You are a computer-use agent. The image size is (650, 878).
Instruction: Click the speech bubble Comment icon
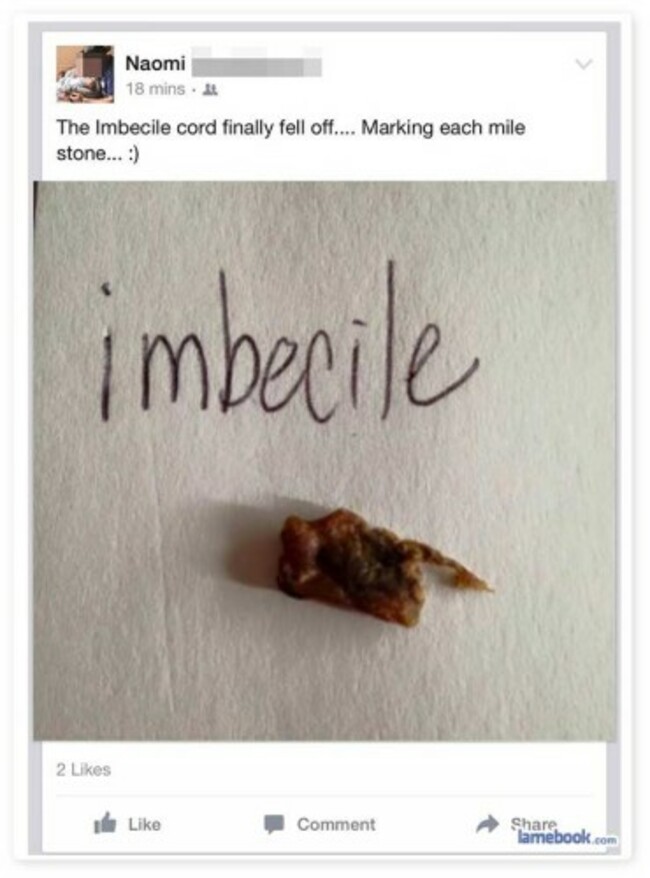click(x=274, y=824)
